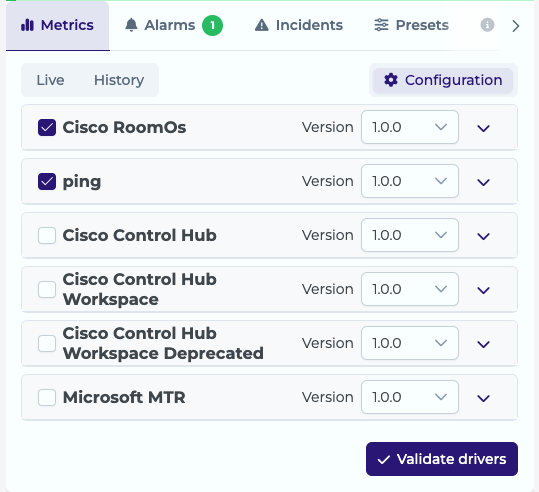
Task: Uncheck the ping driver checkbox
Action: pyautogui.click(x=47, y=182)
